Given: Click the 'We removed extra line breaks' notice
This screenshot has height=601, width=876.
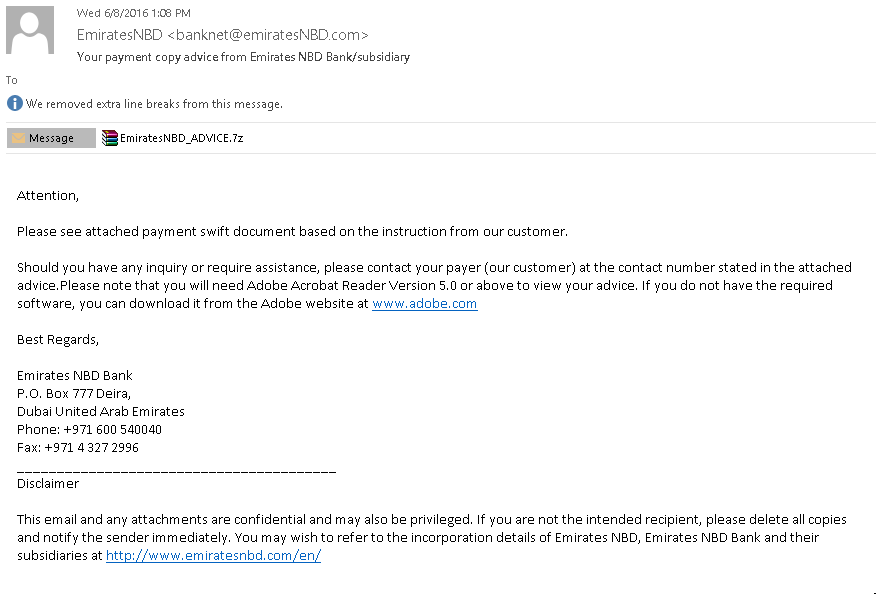Looking at the screenshot, I should 154,104.
